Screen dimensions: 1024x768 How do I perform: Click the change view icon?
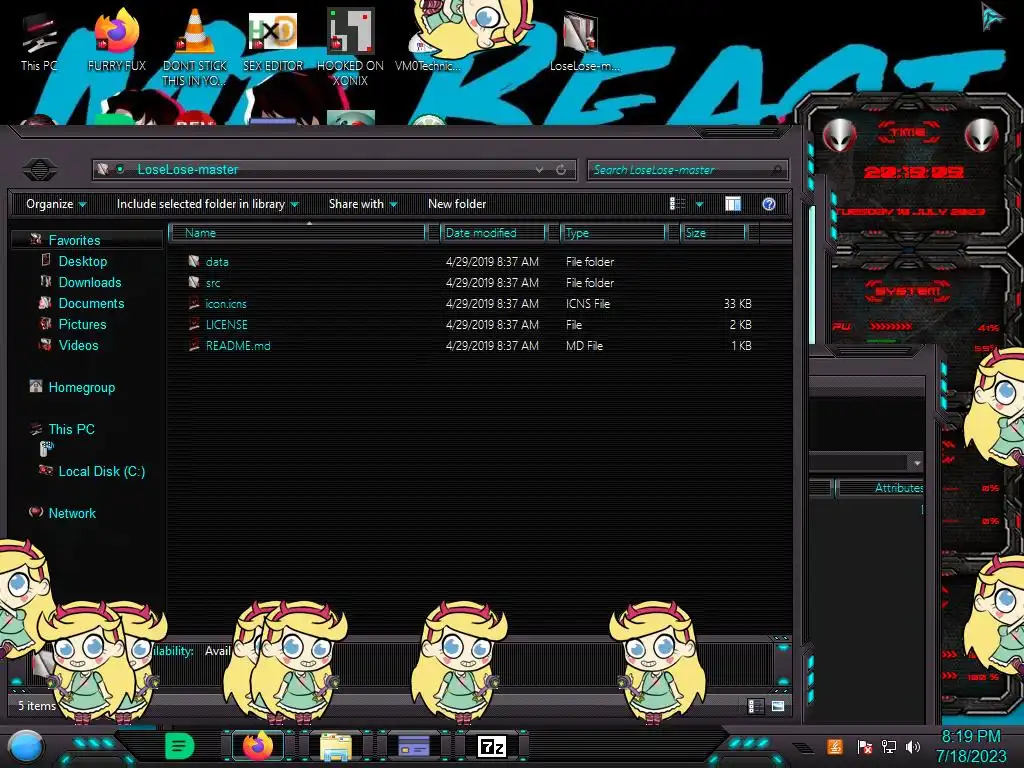[677, 204]
